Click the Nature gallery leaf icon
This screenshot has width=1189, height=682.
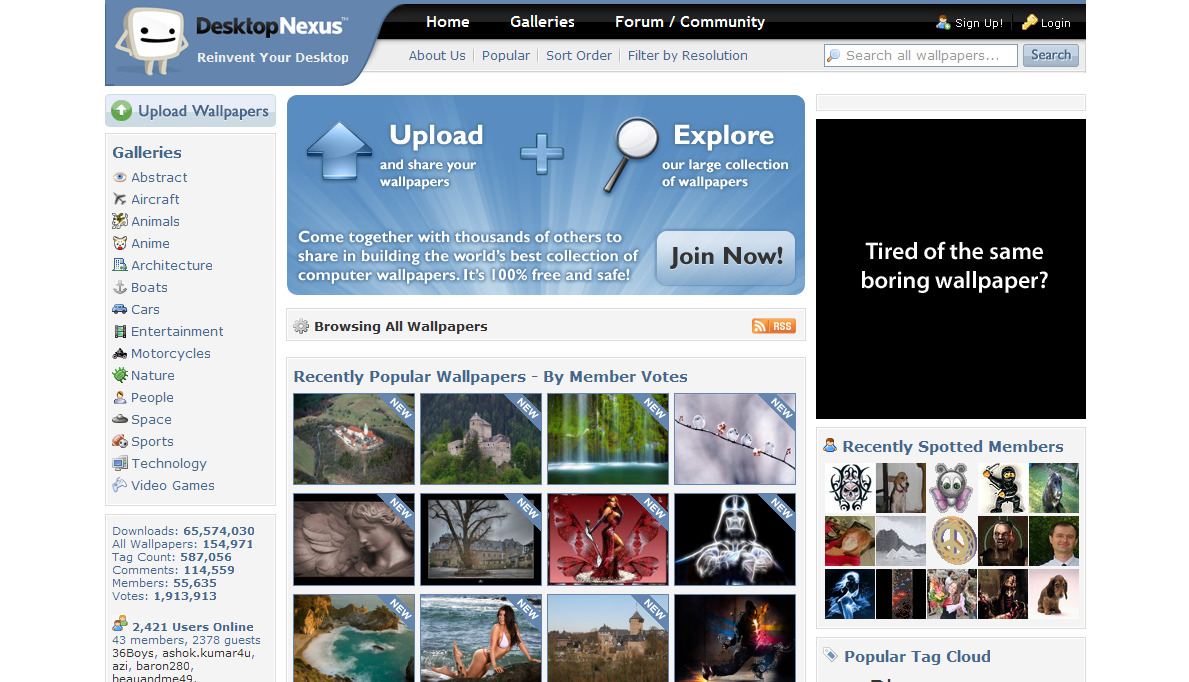(x=120, y=375)
